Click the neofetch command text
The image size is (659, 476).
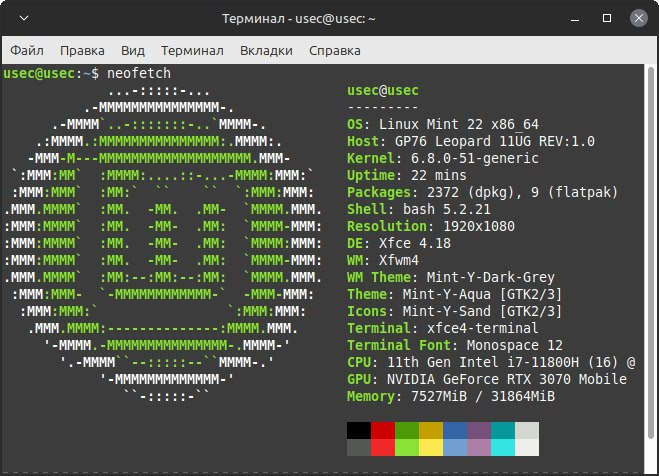(139, 73)
